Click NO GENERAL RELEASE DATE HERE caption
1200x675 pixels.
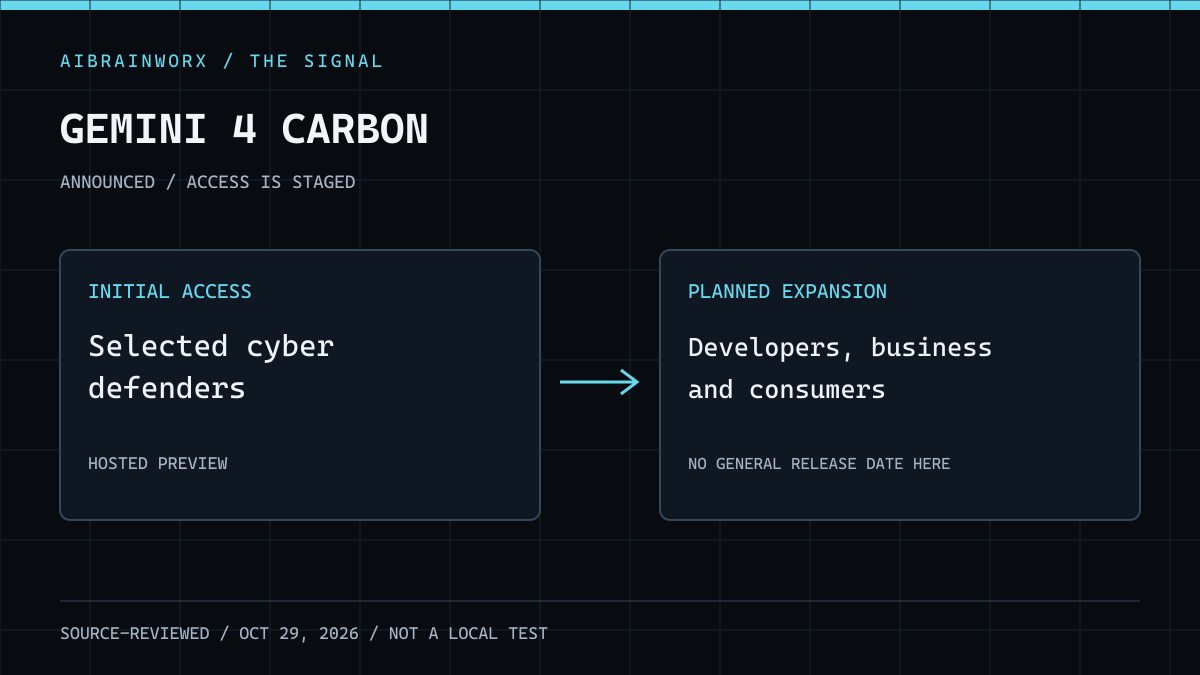tap(819, 464)
